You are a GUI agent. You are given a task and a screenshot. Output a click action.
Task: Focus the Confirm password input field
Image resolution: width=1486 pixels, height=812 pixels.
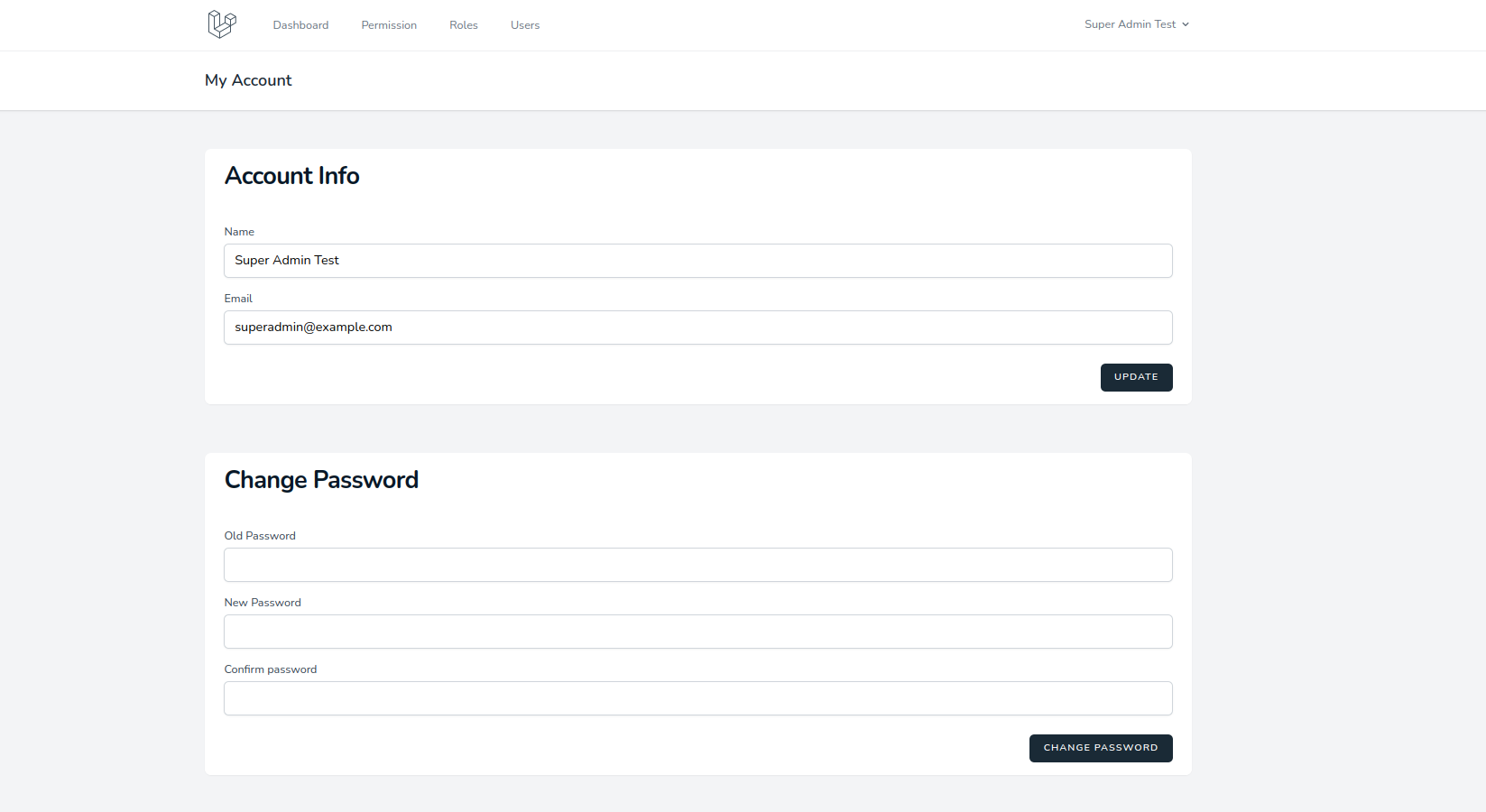click(x=697, y=698)
